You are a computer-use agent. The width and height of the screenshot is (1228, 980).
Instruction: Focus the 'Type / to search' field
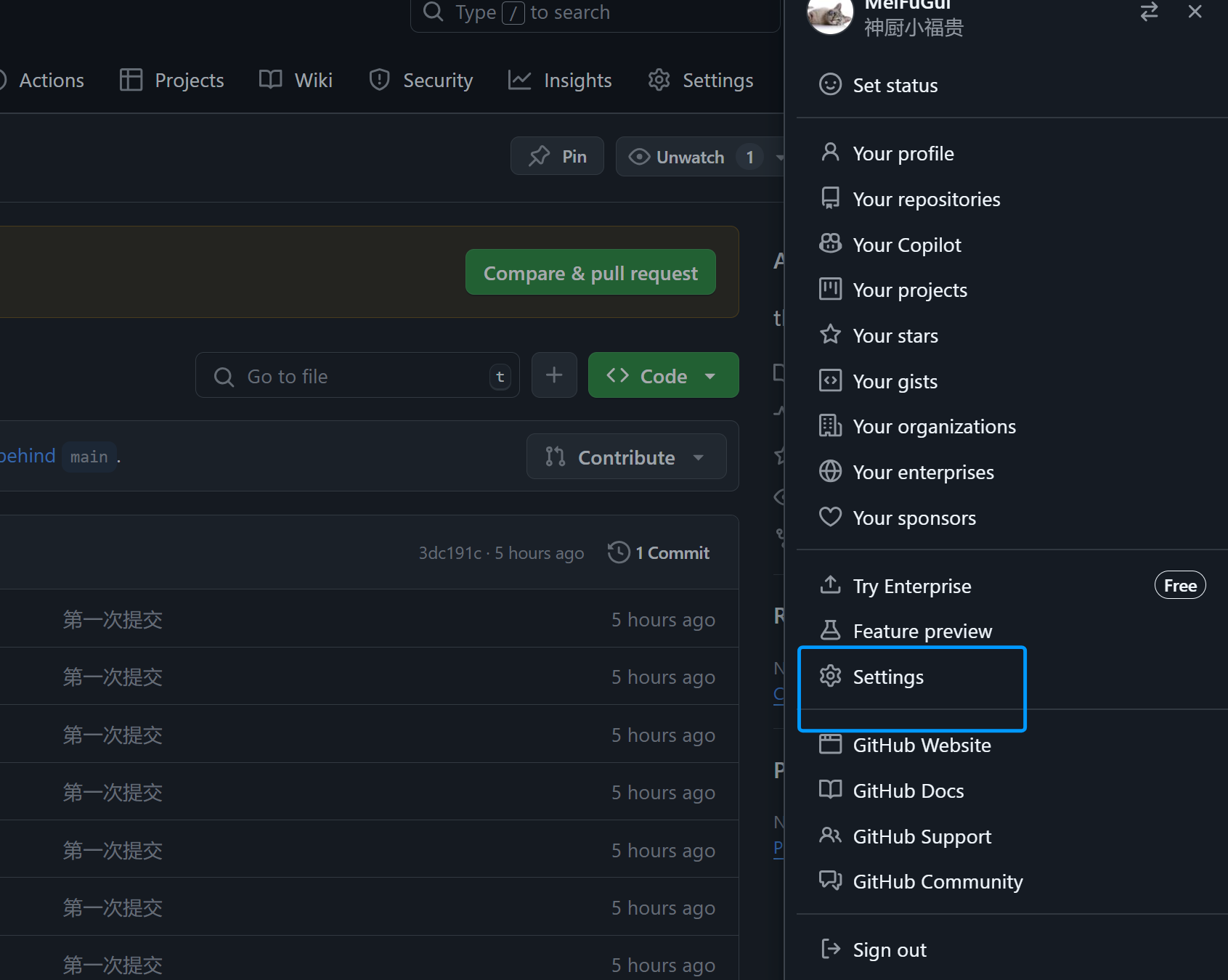coord(595,12)
